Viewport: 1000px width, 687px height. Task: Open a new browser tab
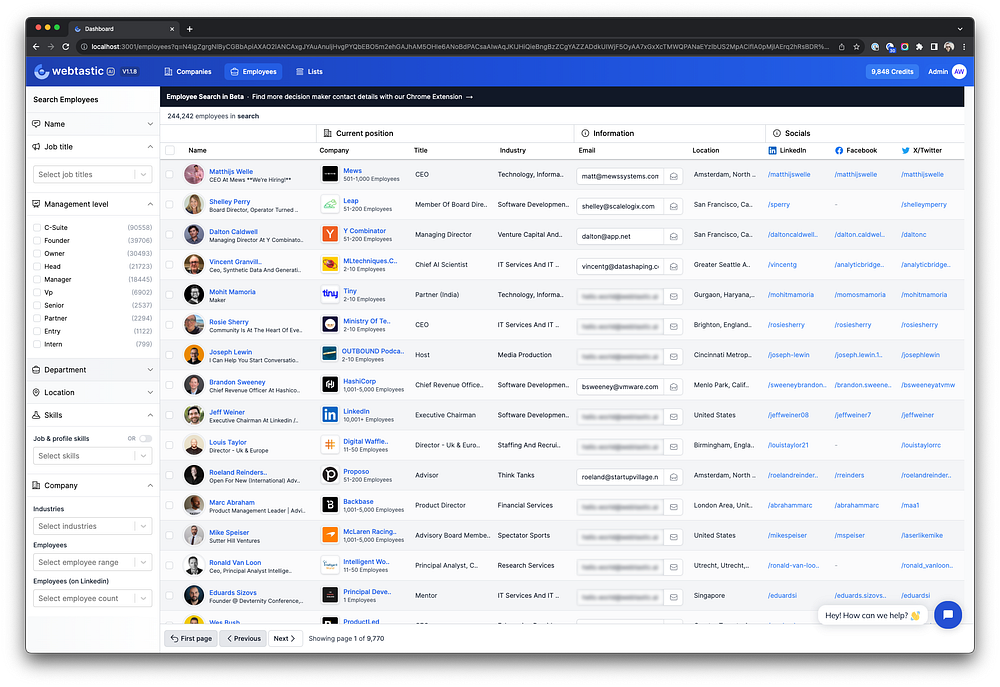pos(189,29)
